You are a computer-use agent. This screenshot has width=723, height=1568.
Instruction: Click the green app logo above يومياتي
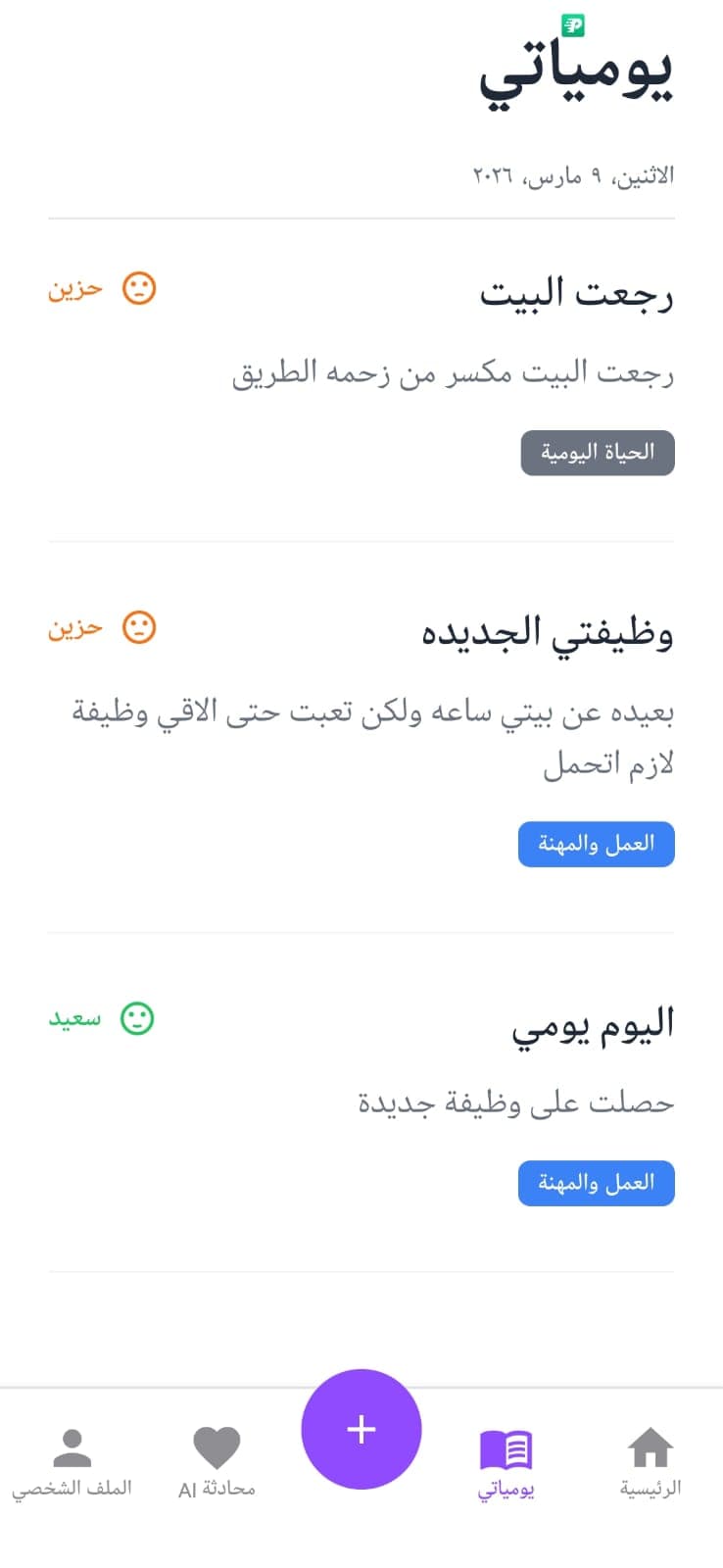click(573, 21)
